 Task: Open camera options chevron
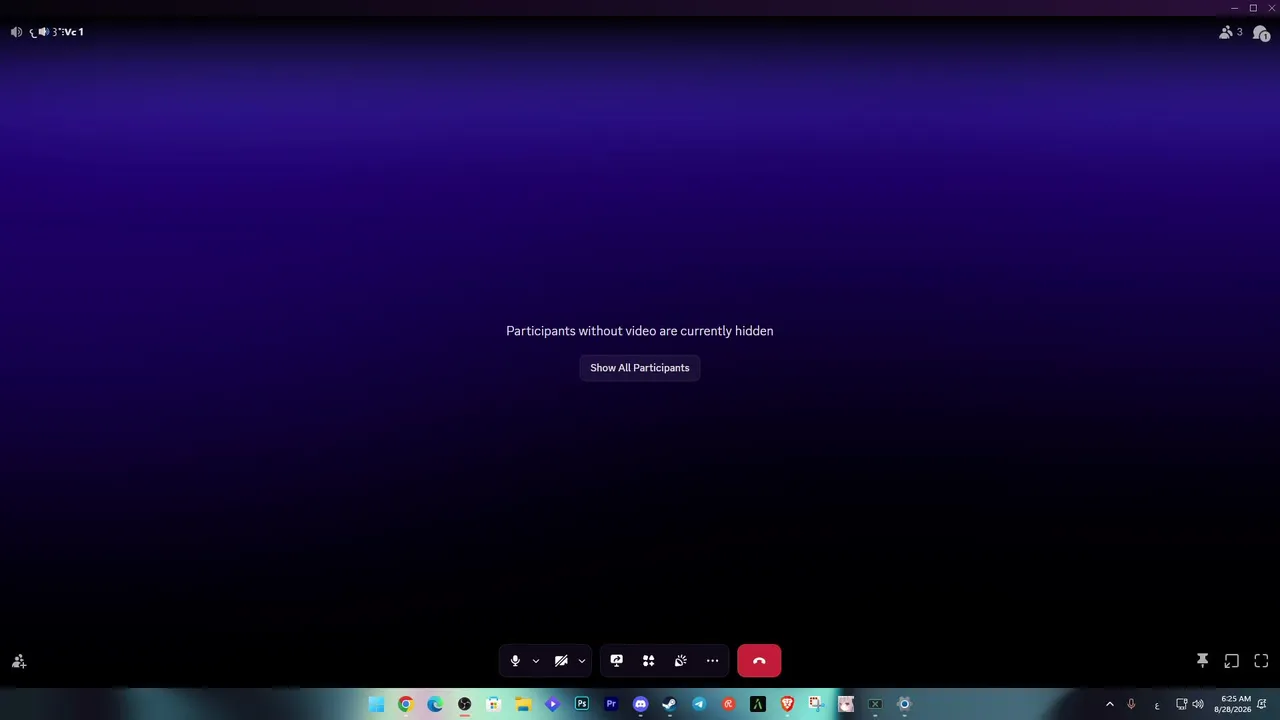point(581,661)
